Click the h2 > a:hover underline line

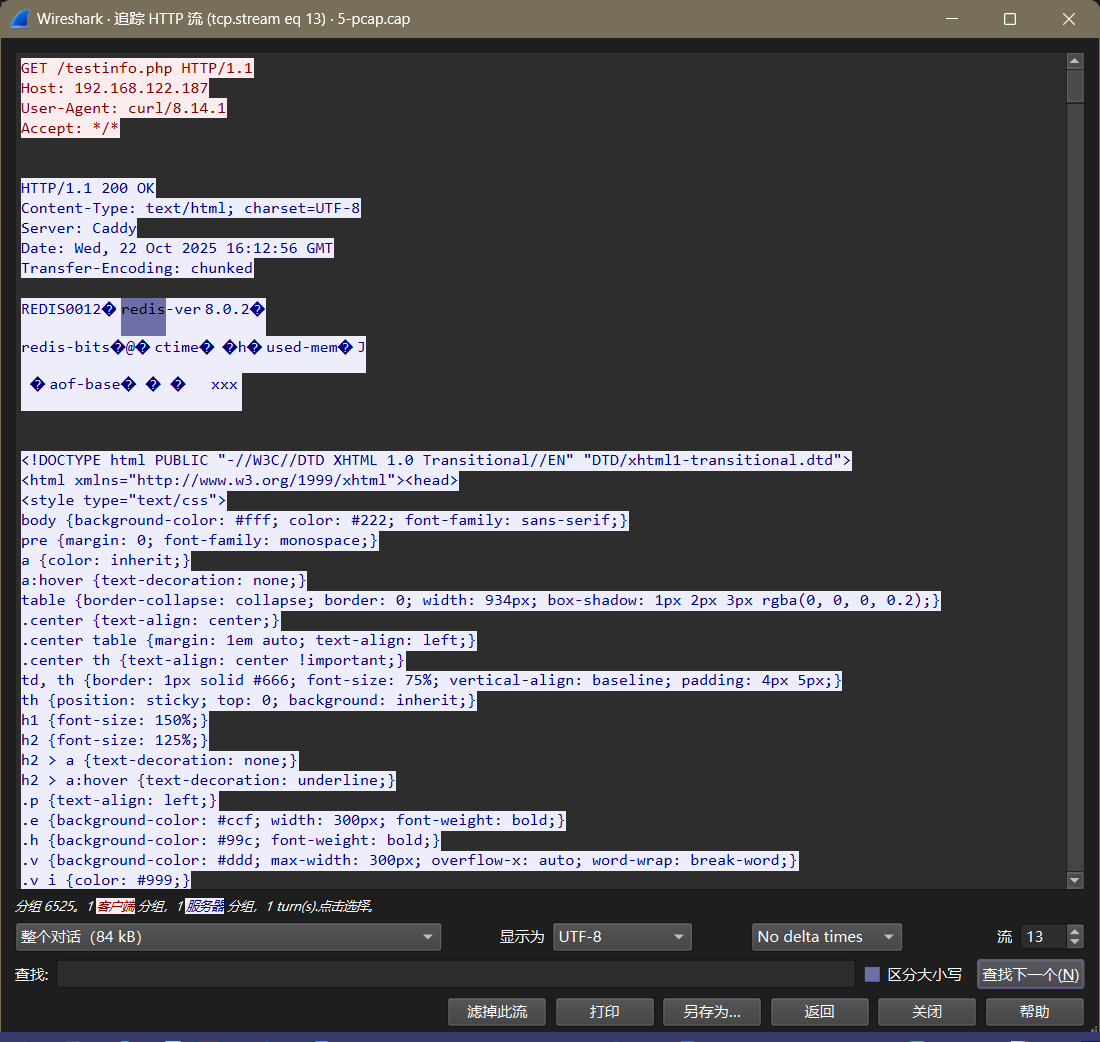tap(208, 780)
